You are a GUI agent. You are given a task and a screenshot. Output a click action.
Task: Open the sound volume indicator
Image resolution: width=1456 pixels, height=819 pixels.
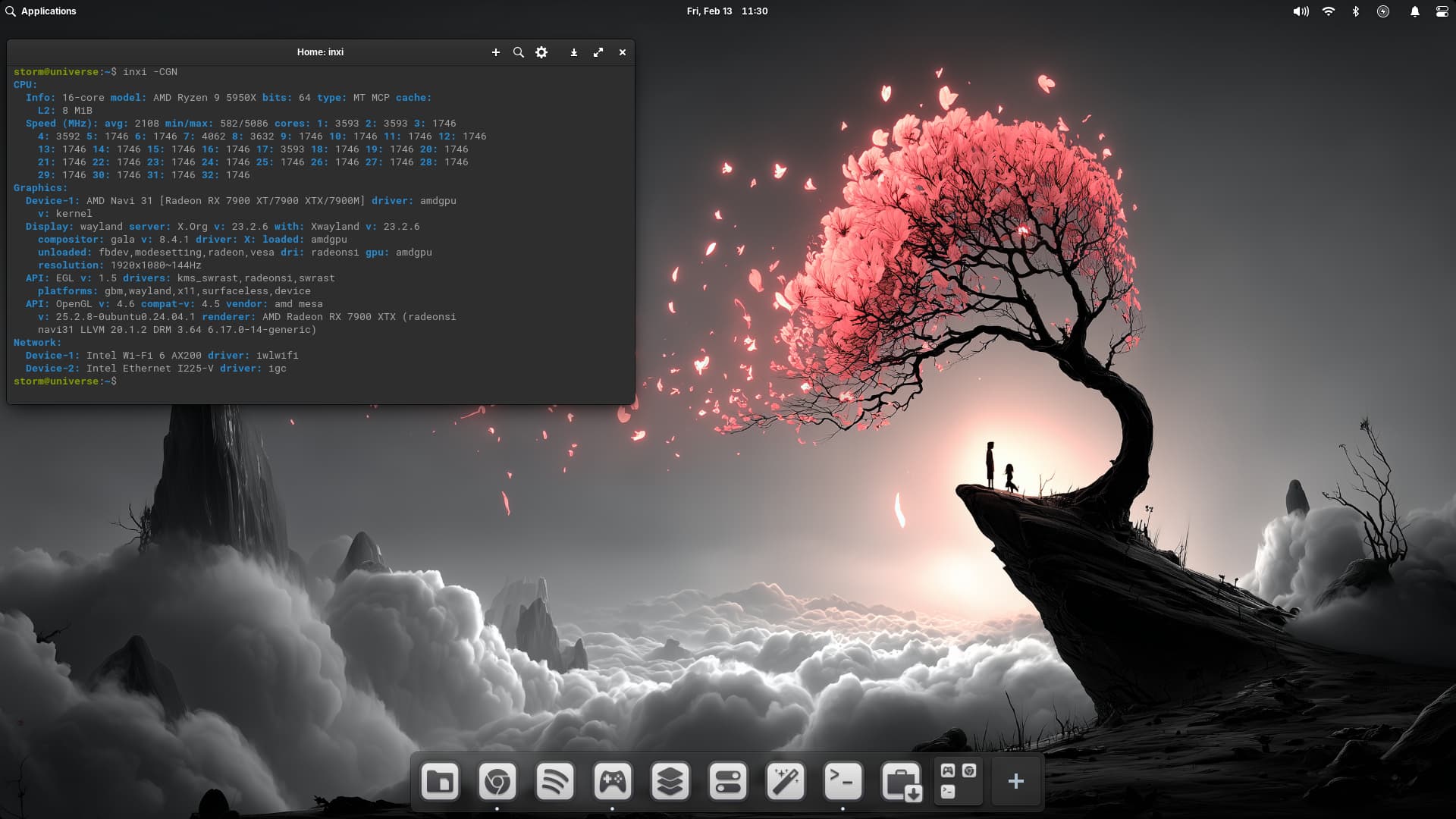coord(1301,11)
